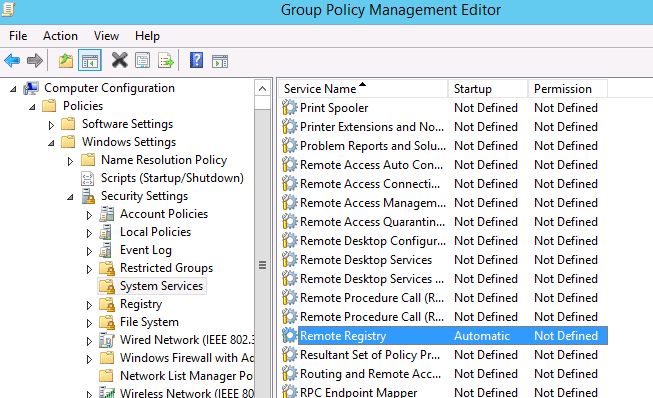
Task: Select Remote Access Managem... service
Action: pos(373,203)
